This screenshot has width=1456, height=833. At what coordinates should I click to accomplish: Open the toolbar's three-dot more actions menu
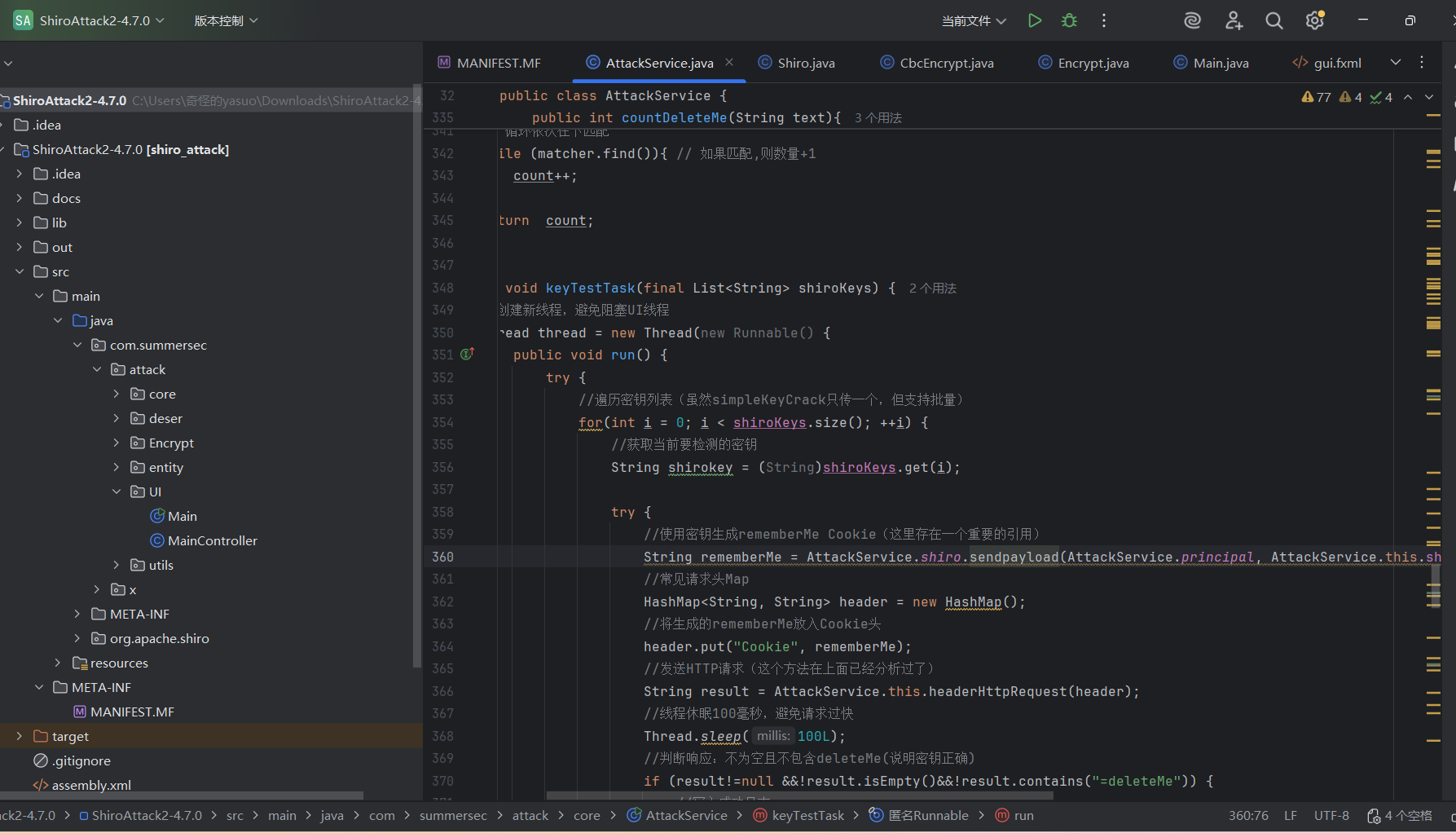click(x=1104, y=21)
